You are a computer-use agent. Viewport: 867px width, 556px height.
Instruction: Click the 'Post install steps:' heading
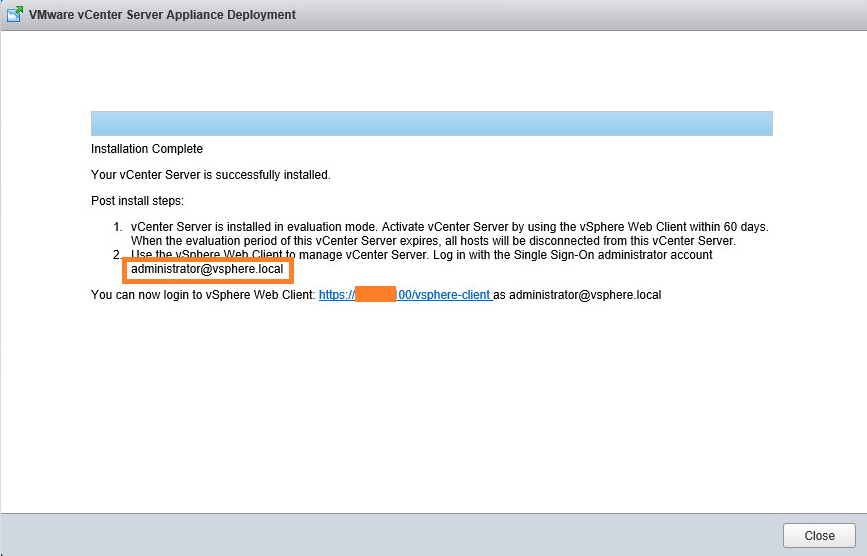[x=137, y=201]
